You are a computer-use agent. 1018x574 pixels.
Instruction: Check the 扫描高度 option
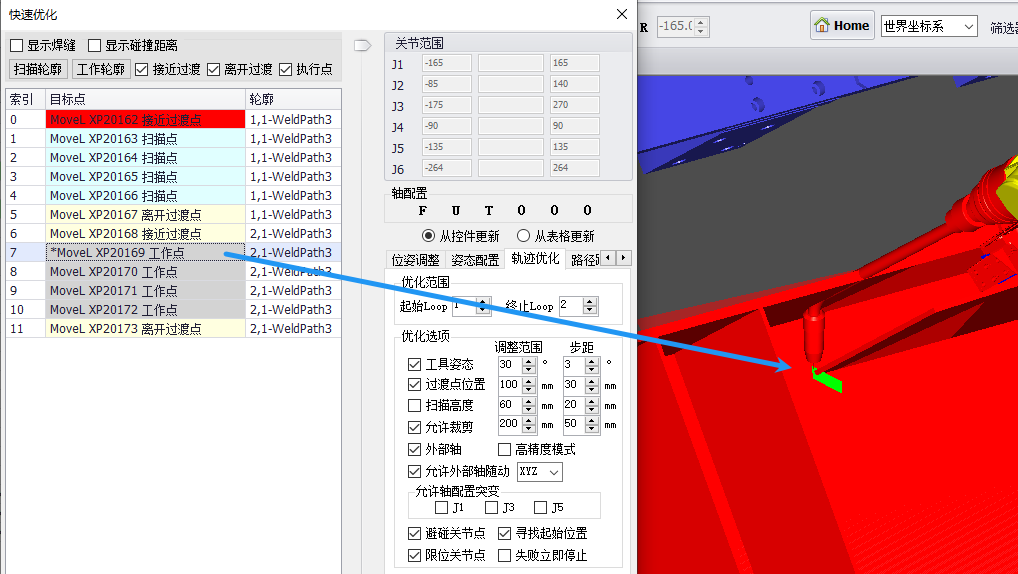click(x=415, y=406)
